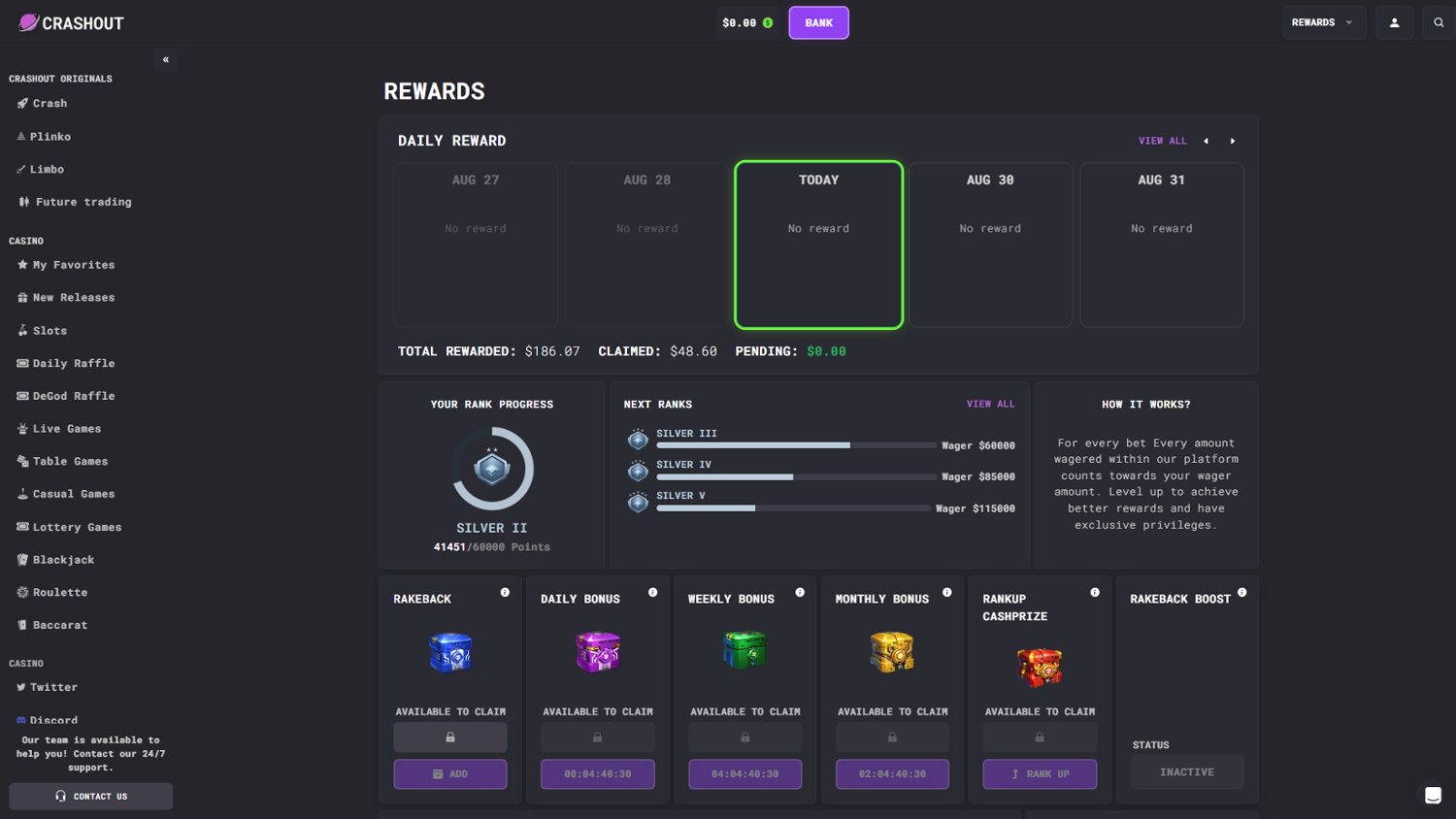The image size is (1456, 819).
Task: Go to next daily reward days
Action: 1233,142
